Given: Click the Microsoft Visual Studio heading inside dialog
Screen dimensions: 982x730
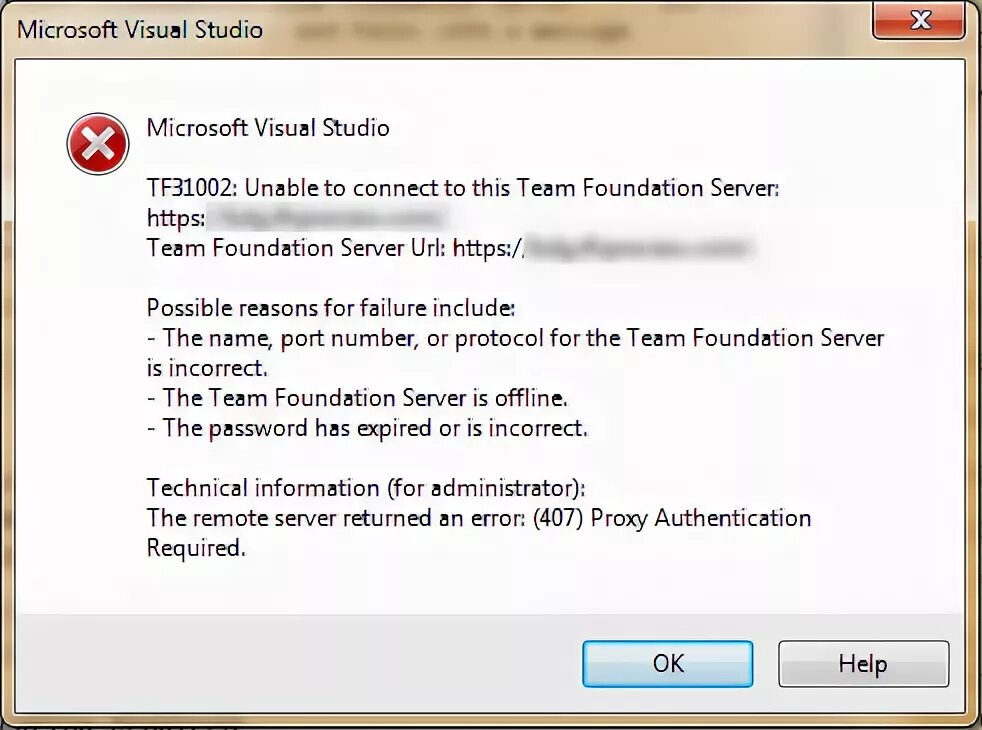Looking at the screenshot, I should (268, 128).
